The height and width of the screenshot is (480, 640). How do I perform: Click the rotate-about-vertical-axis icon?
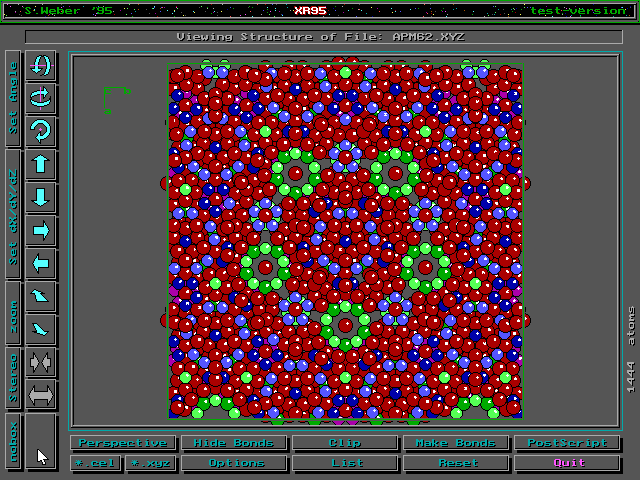pos(40,98)
